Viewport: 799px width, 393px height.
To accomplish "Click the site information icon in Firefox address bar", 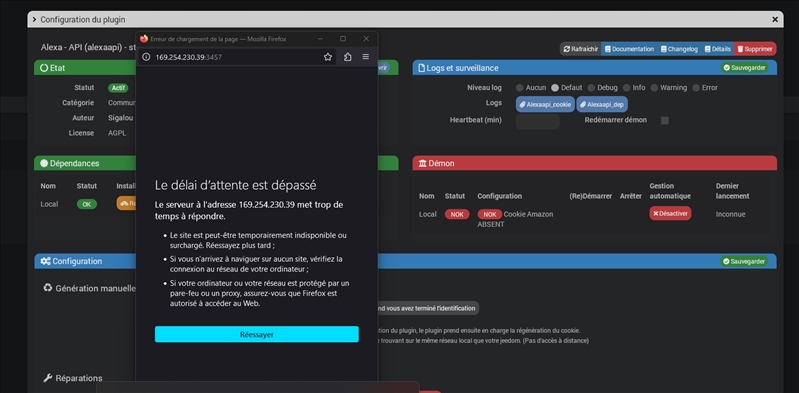I will point(146,57).
